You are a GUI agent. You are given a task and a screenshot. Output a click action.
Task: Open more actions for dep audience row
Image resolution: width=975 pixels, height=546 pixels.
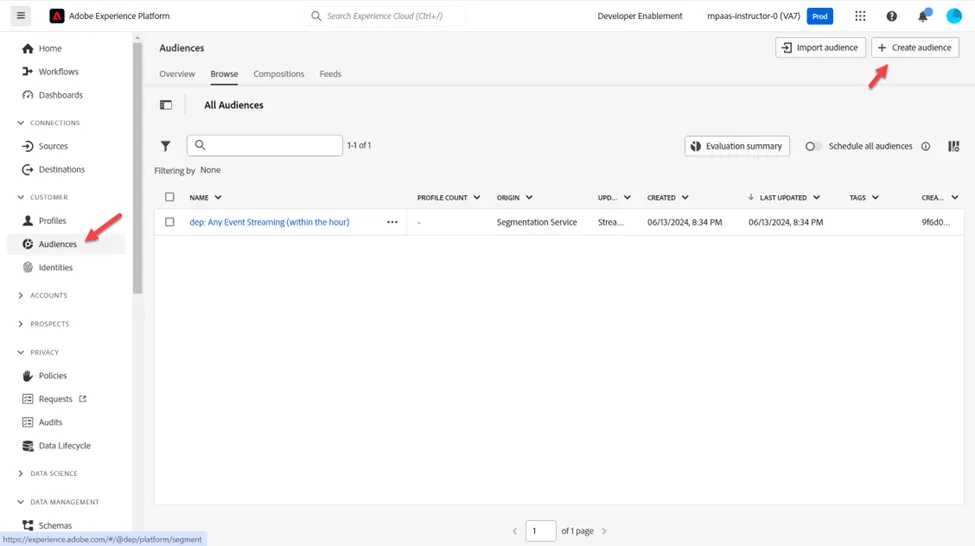click(x=392, y=222)
